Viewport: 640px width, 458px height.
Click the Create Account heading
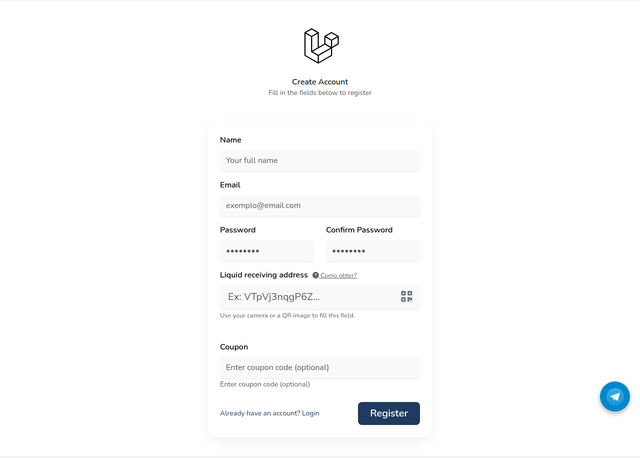pos(320,82)
